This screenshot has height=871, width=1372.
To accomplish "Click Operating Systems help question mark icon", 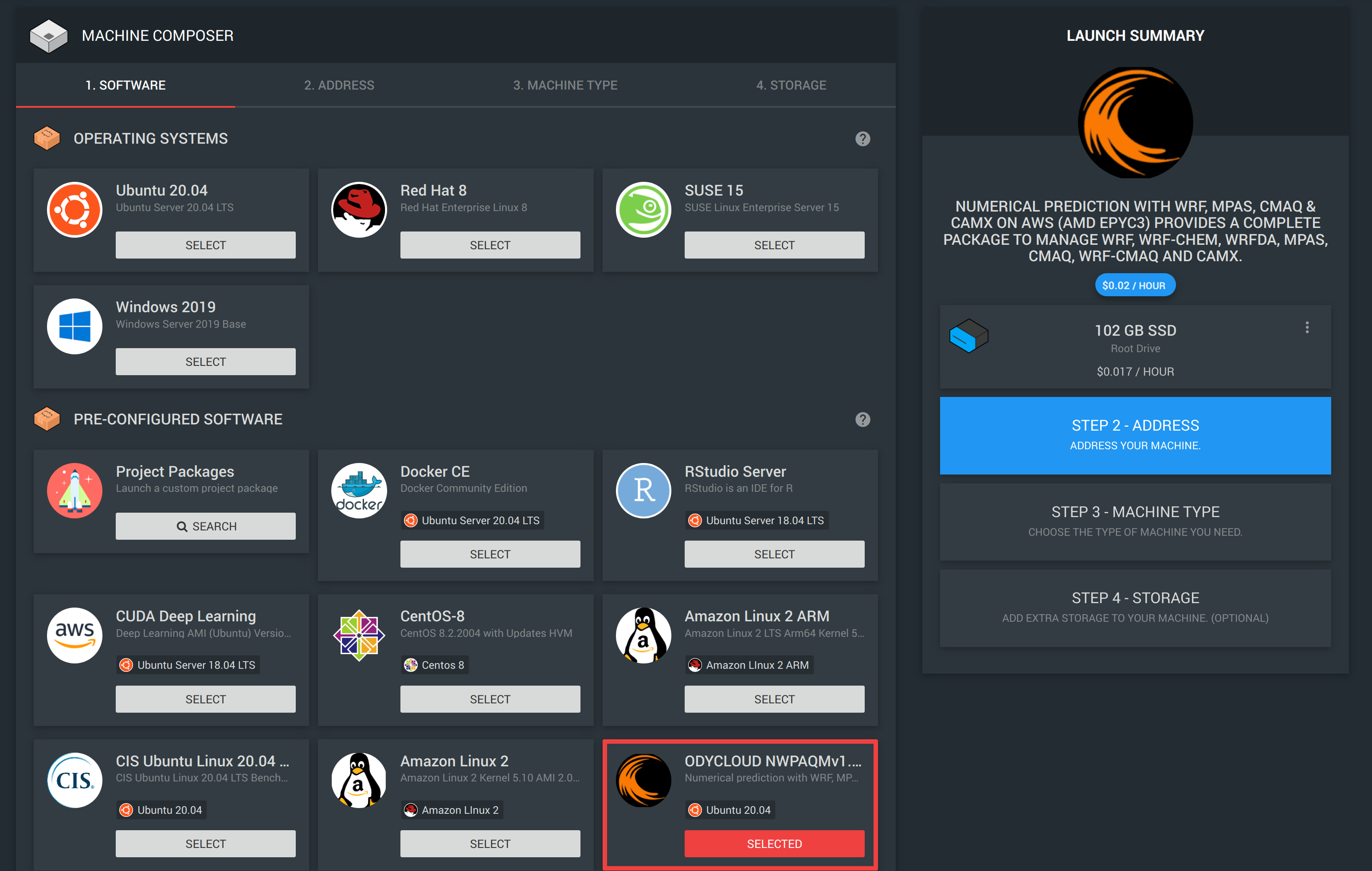I will click(862, 138).
